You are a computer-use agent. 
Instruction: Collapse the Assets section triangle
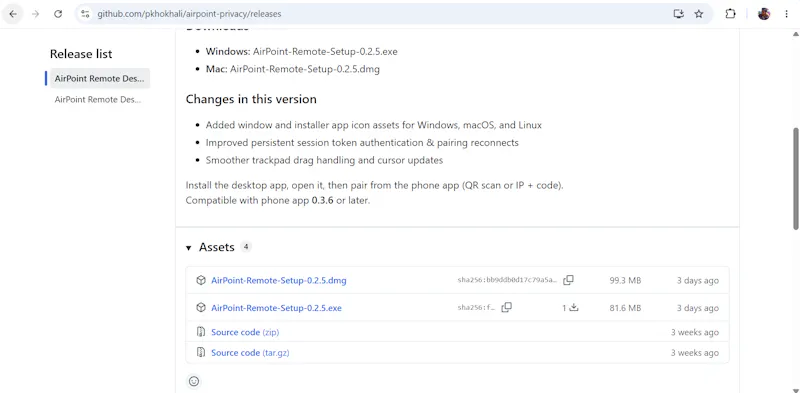pyautogui.click(x=188, y=248)
